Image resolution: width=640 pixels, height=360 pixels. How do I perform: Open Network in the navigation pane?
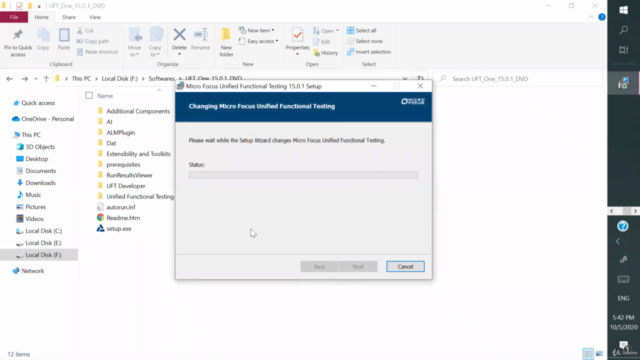[x=33, y=271]
